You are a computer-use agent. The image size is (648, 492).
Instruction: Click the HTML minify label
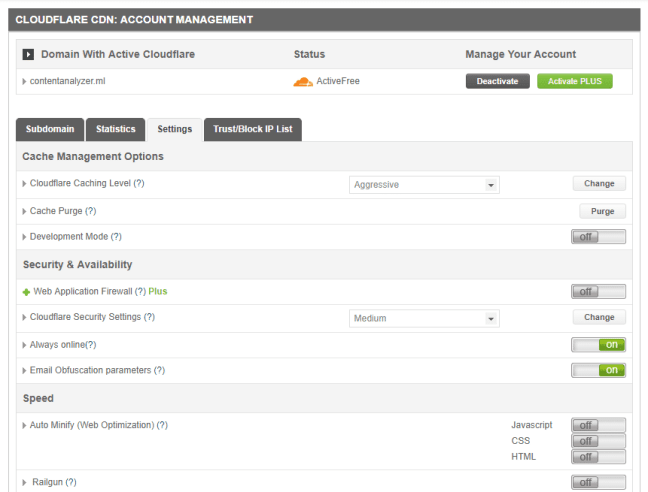click(x=524, y=456)
